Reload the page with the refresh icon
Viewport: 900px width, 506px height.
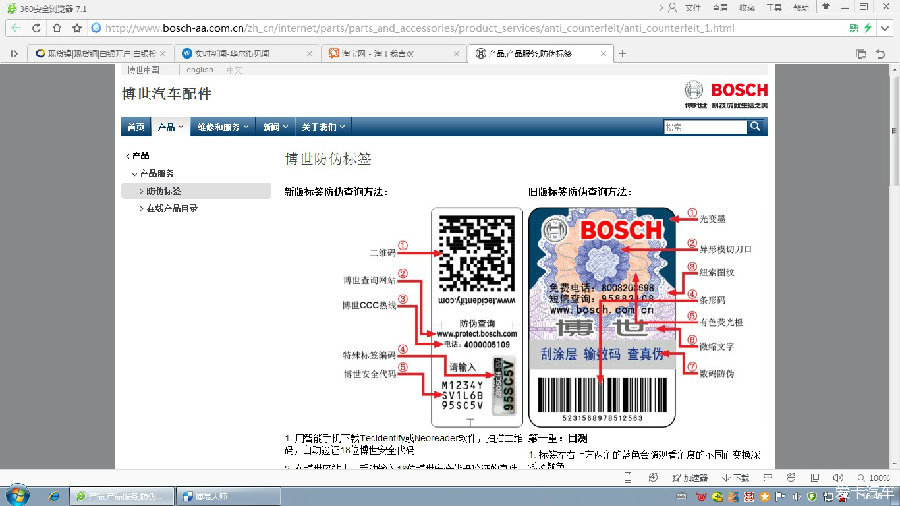tap(36, 28)
